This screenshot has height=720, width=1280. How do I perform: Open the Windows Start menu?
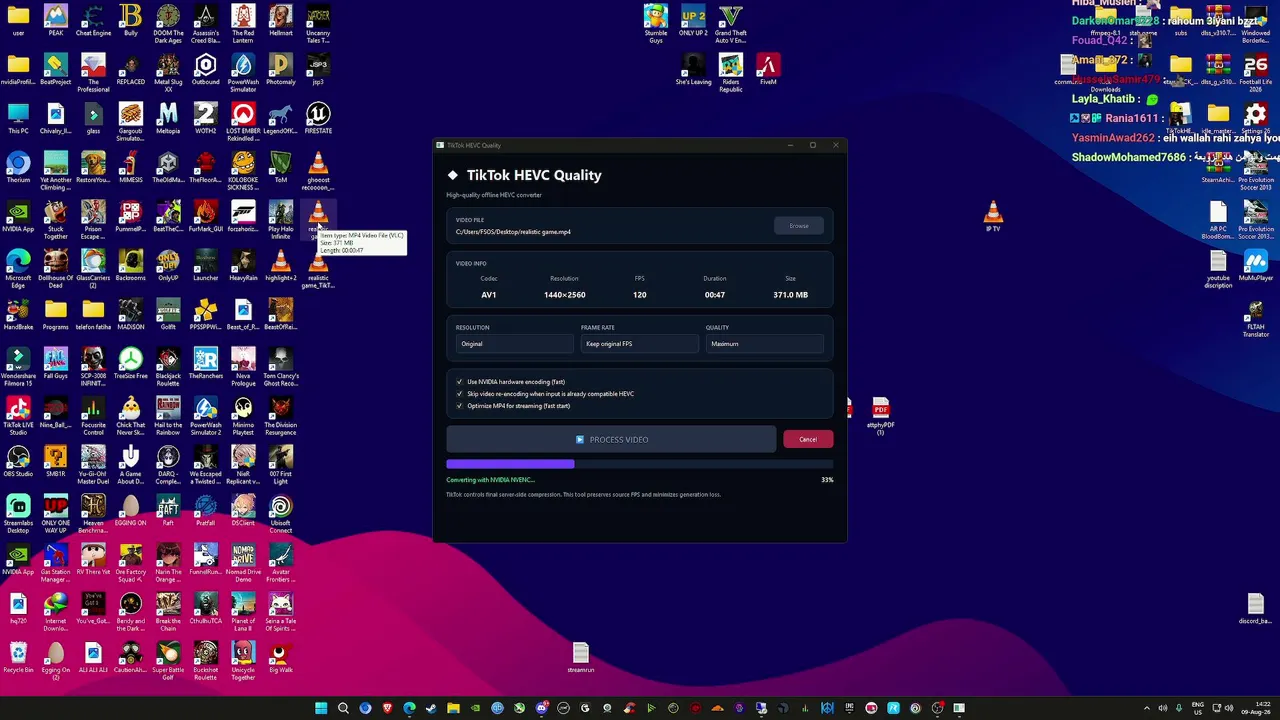coord(321,708)
